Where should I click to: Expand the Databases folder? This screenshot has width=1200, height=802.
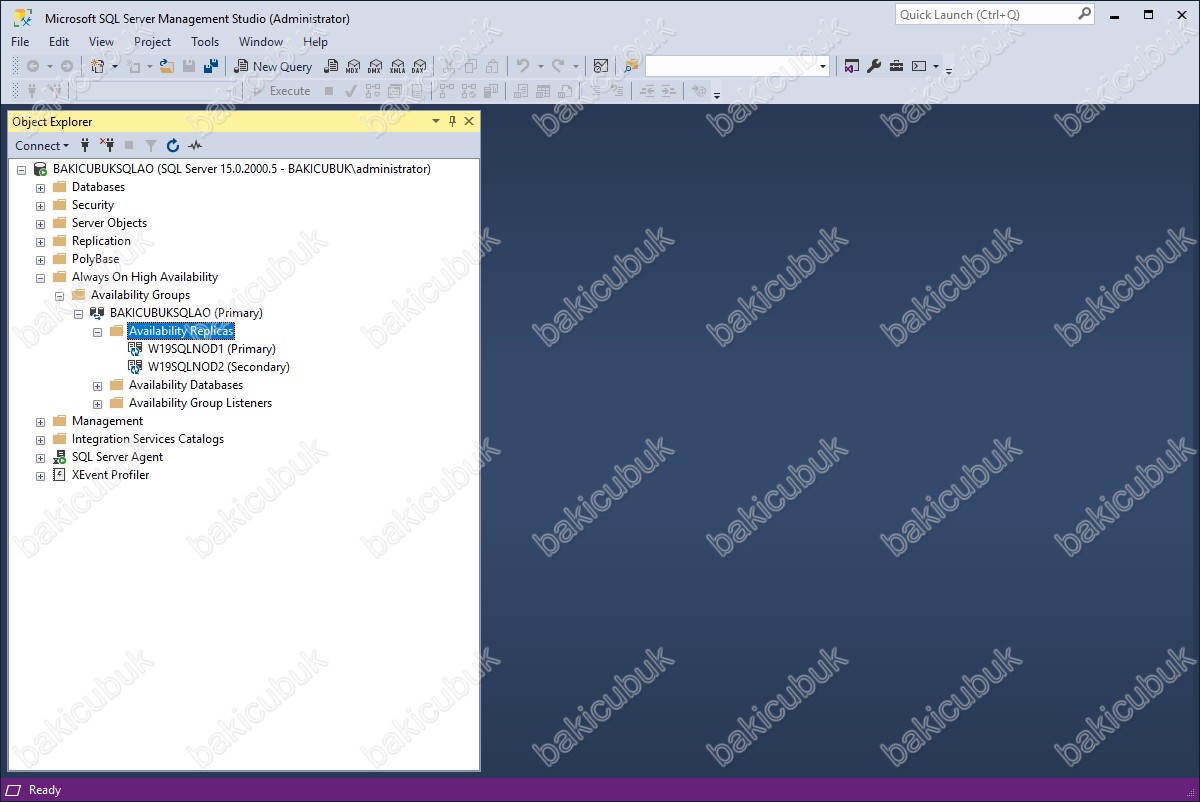click(41, 188)
